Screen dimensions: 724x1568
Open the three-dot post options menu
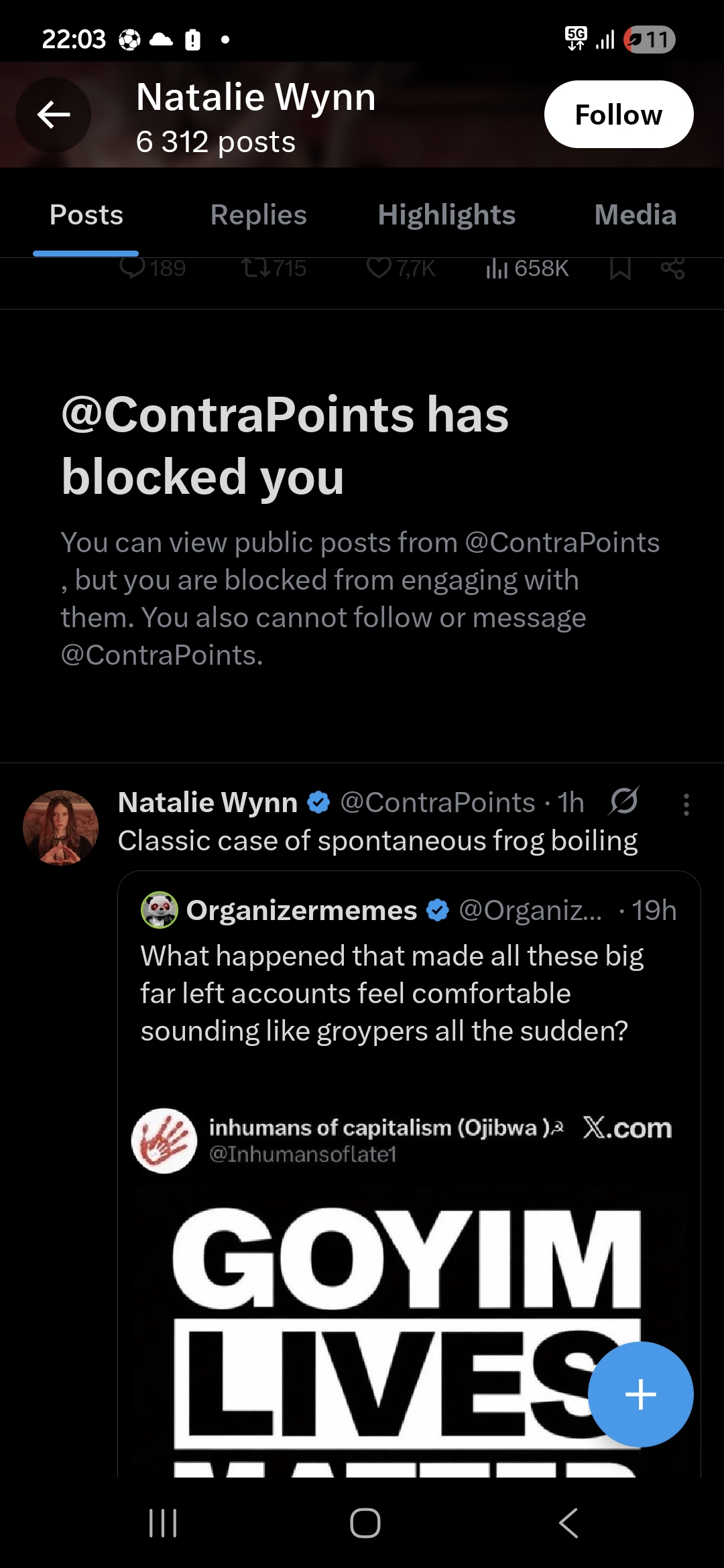click(686, 804)
